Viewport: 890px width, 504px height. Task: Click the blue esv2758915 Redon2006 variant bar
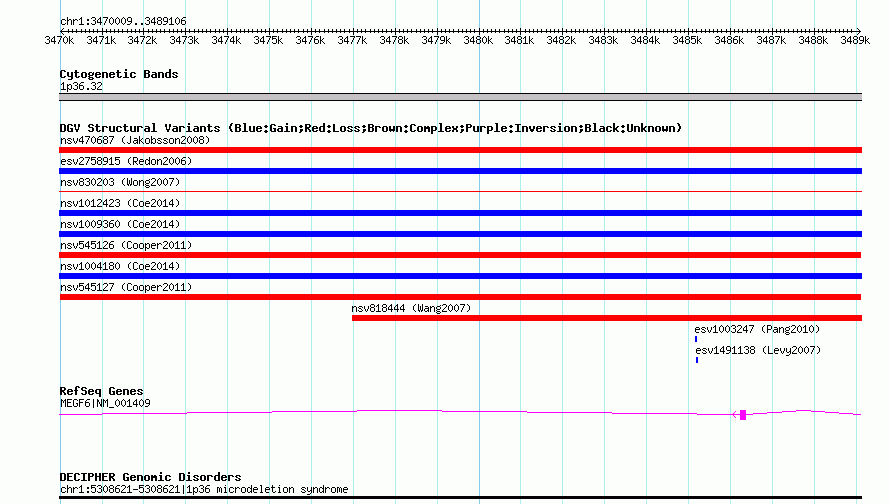click(x=460, y=171)
